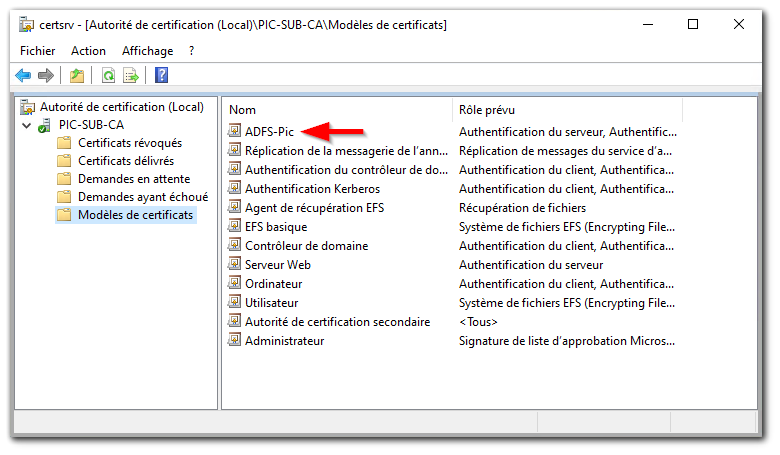Select Certificats révoqués folder
This screenshot has height=455, width=780.
130,143
